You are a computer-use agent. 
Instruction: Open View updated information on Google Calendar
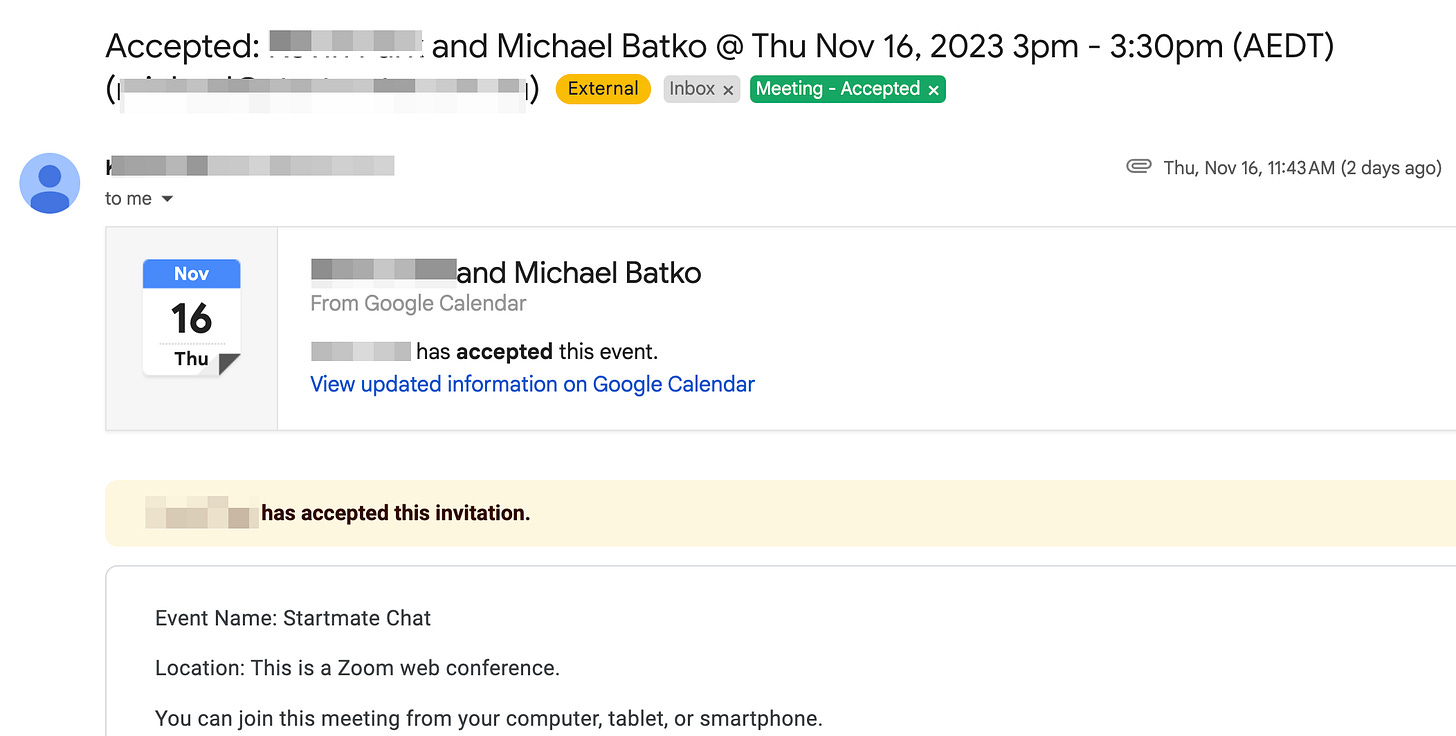point(532,384)
